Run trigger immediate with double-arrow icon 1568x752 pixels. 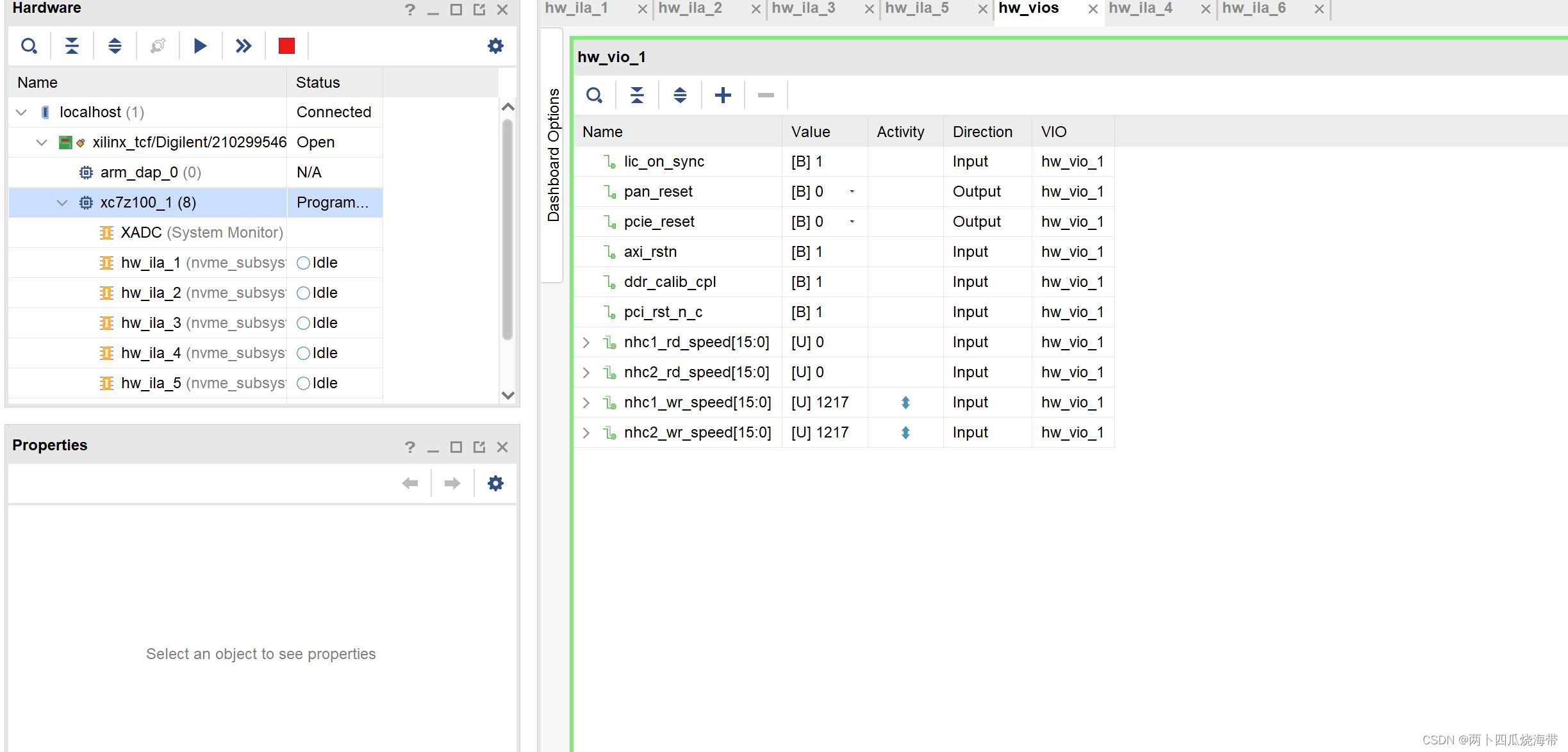[243, 46]
